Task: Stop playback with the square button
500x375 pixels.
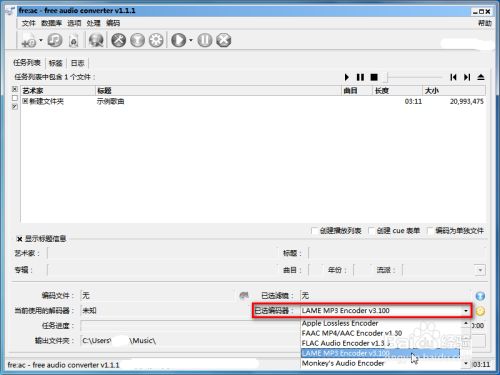Action: click(x=374, y=77)
